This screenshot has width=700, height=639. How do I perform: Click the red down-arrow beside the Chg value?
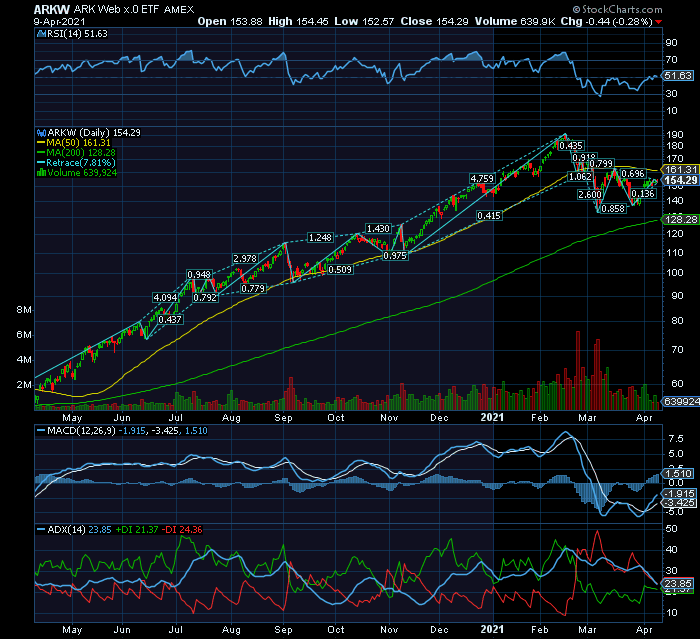[659, 22]
